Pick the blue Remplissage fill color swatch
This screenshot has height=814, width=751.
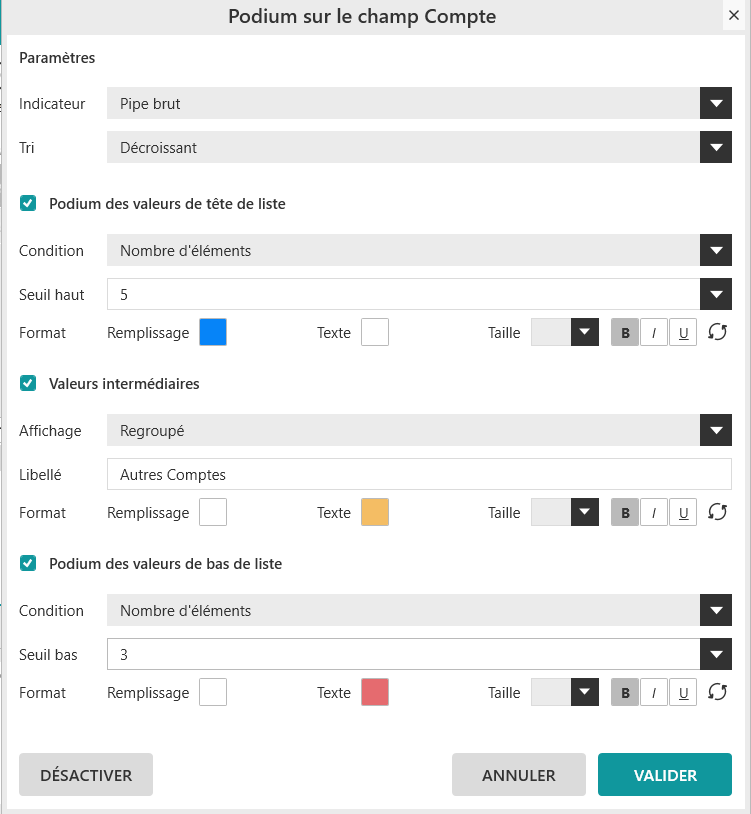pos(213,333)
